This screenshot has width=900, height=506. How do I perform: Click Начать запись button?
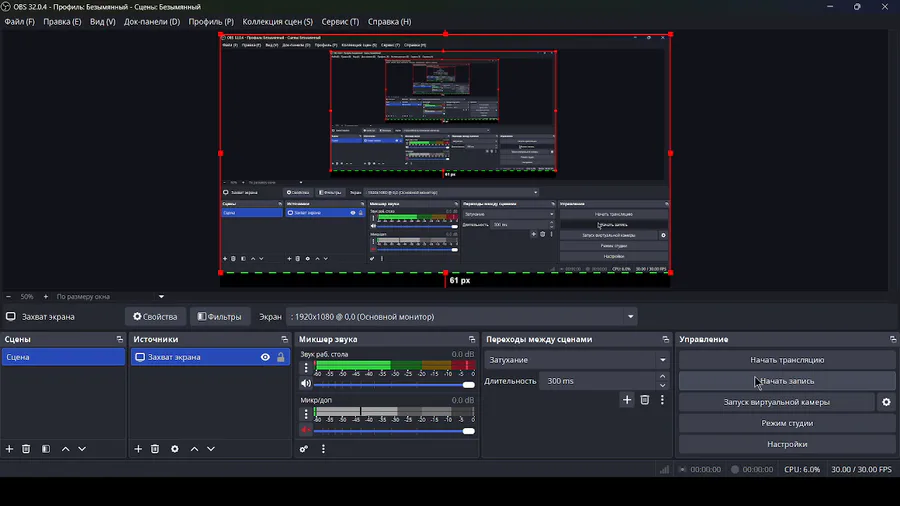click(787, 381)
